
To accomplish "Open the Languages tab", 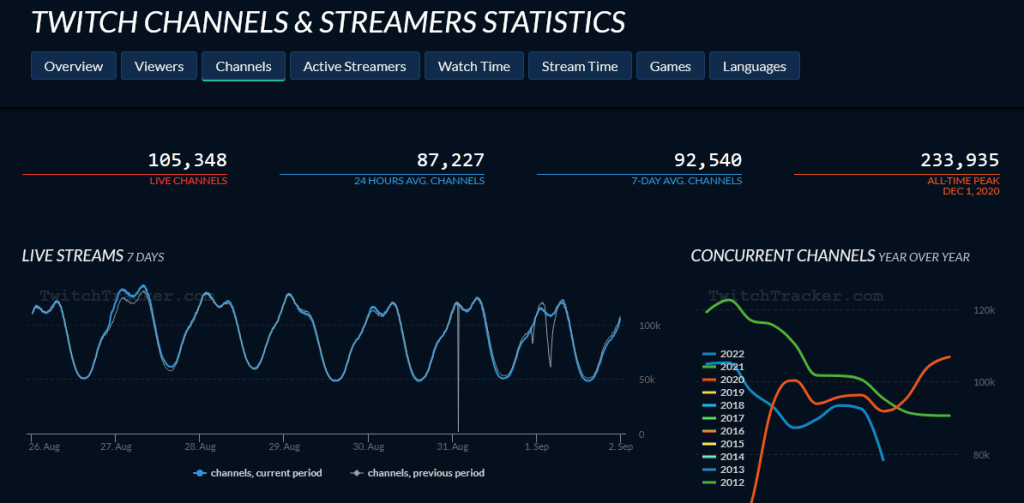I will click(754, 66).
